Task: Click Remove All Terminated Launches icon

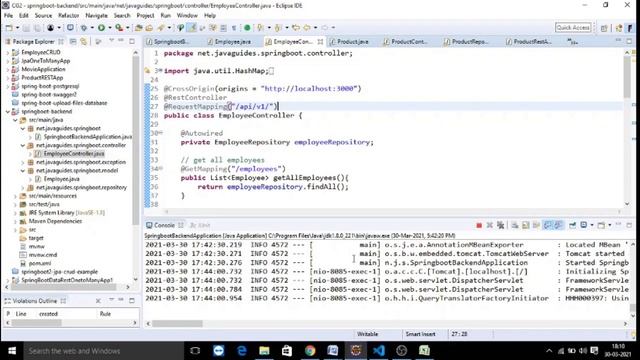Action: [x=500, y=225]
